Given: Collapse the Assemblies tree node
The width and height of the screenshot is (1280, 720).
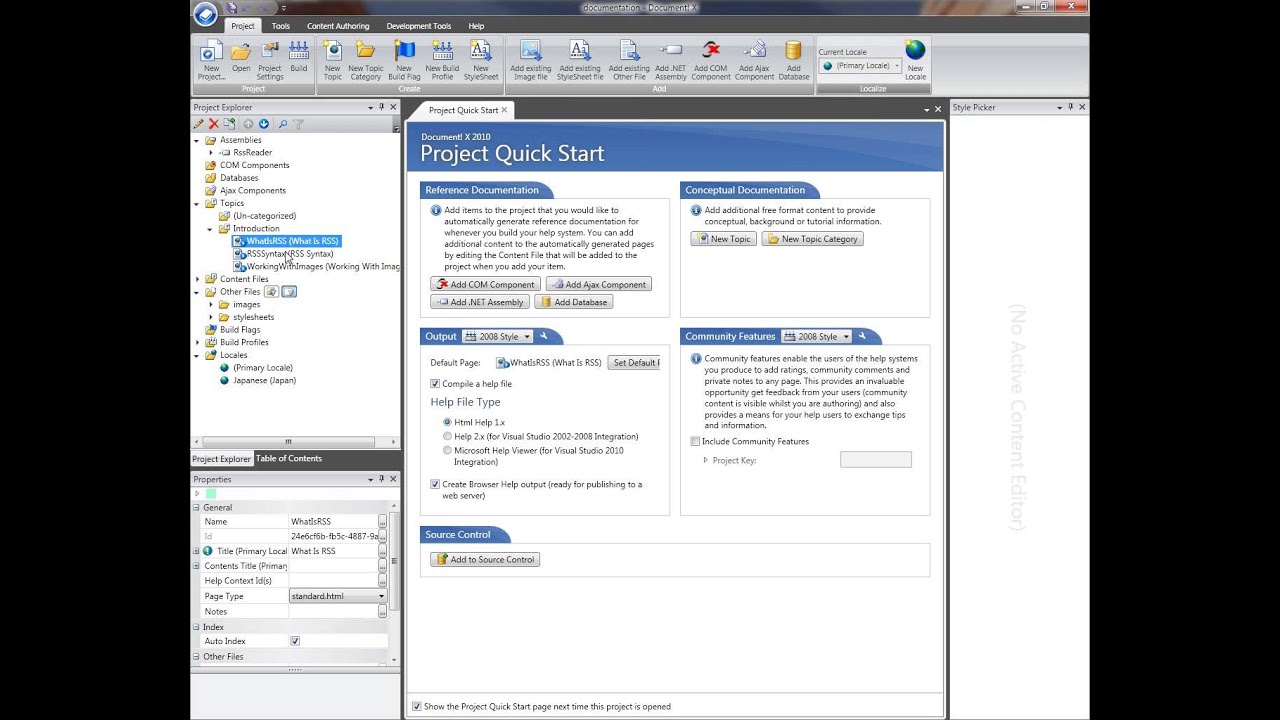Looking at the screenshot, I should click(197, 140).
